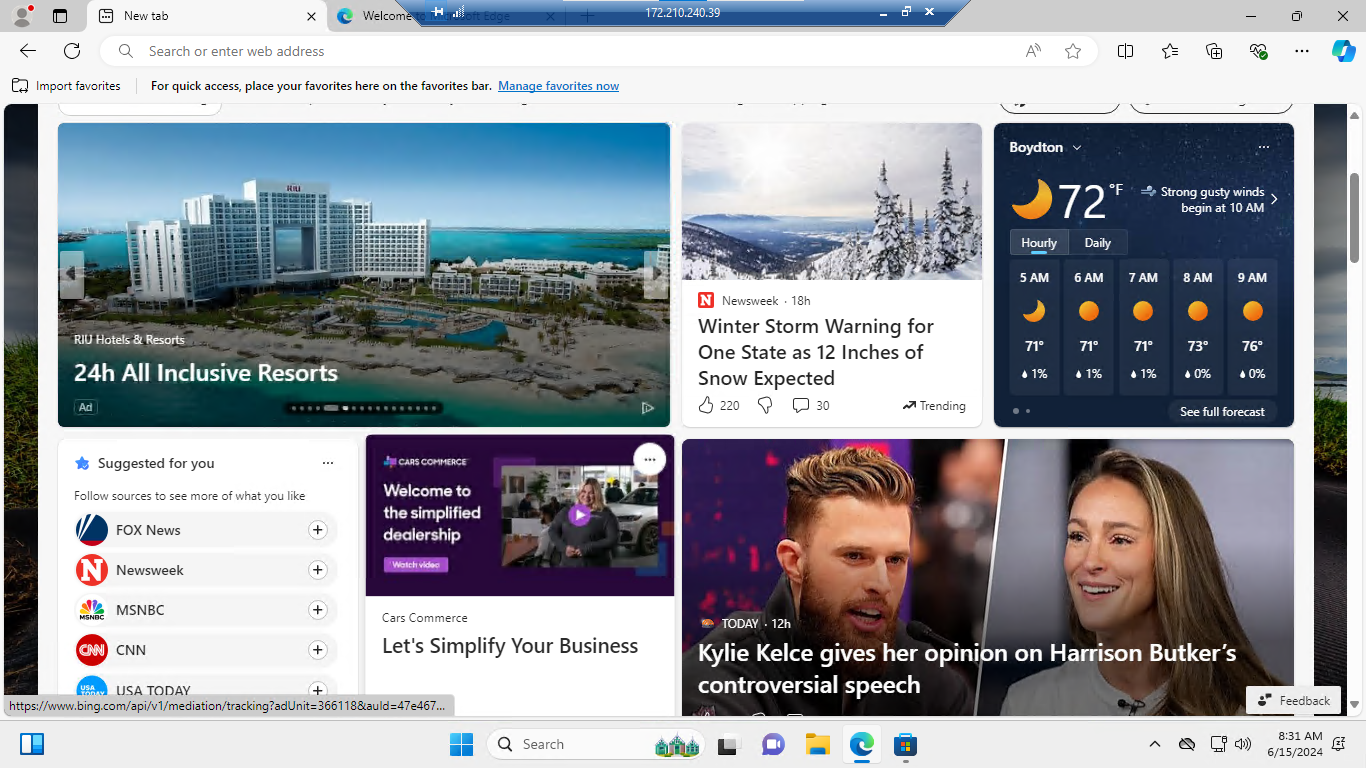Open the MSNBC source row
Image resolution: width=1366 pixels, height=768 pixels.
pyautogui.click(x=205, y=610)
